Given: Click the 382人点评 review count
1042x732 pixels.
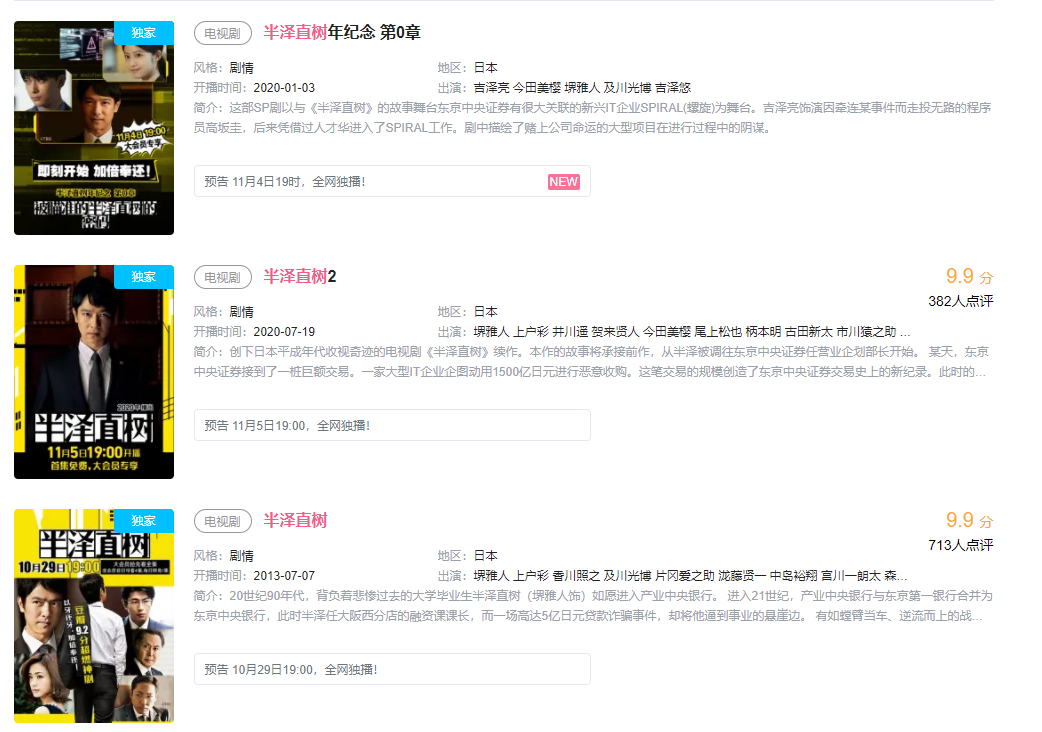Looking at the screenshot, I should 960,301.
